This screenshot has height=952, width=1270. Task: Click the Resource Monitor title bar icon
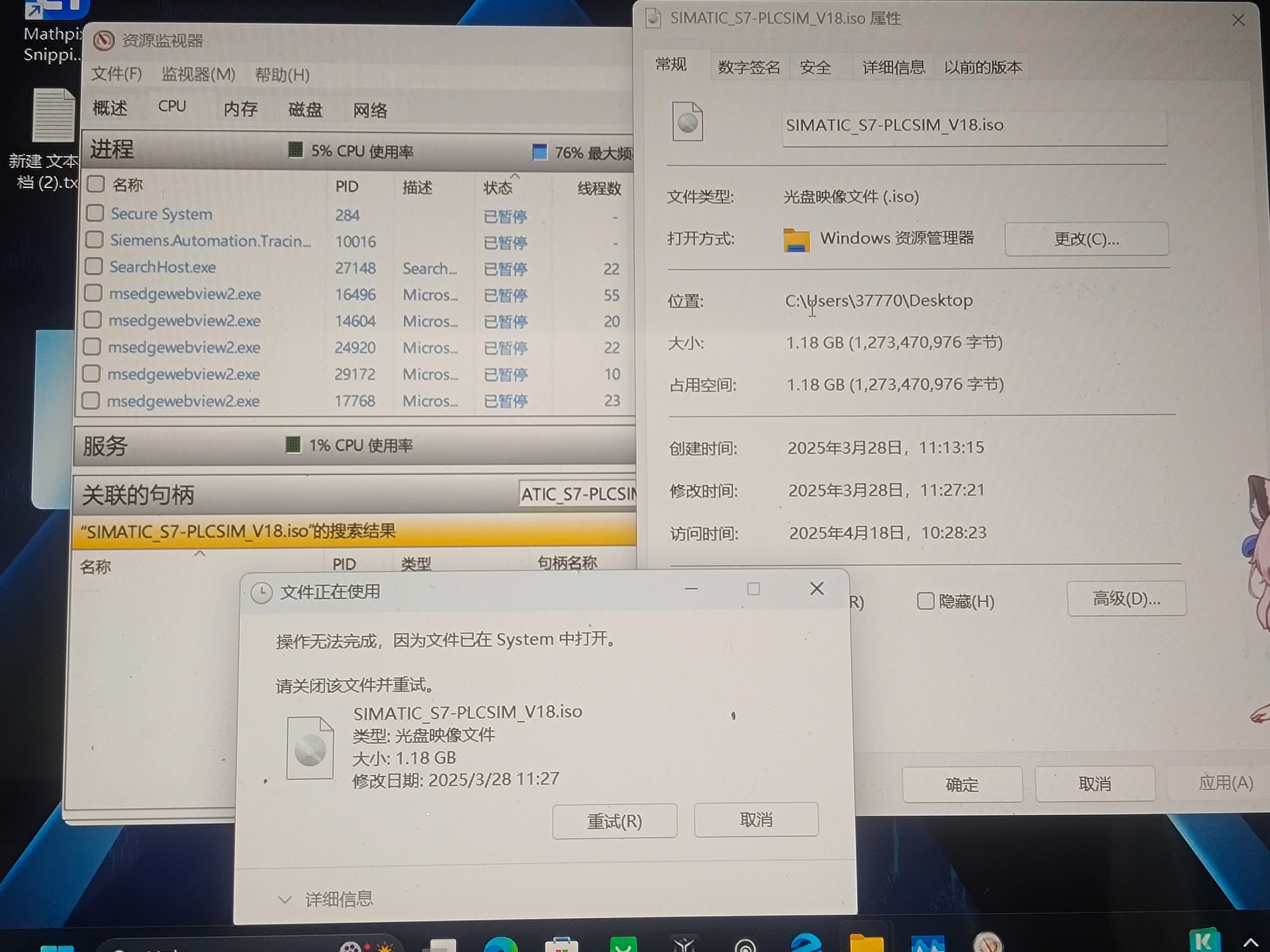click(104, 41)
